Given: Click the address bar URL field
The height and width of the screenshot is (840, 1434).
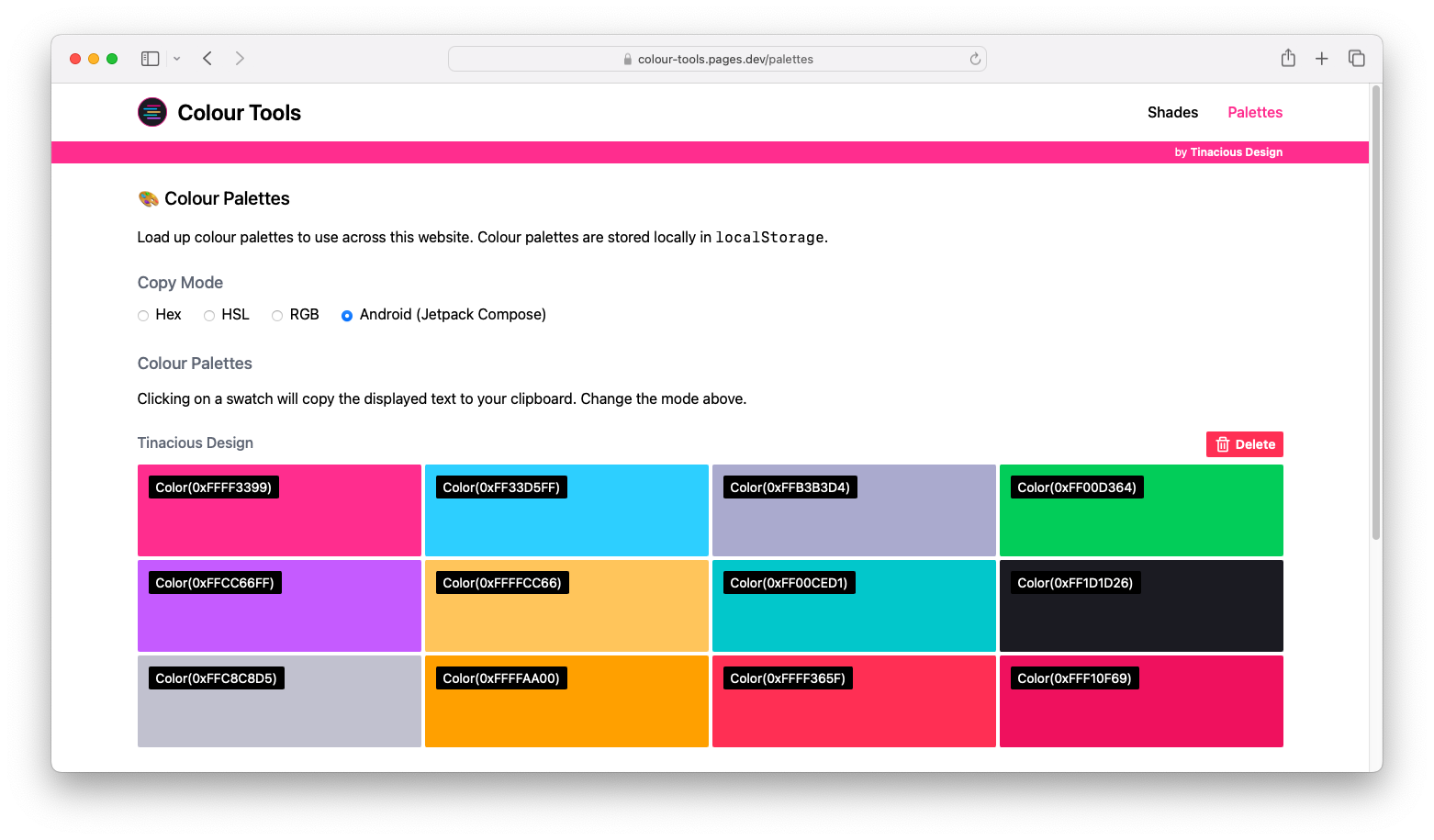Looking at the screenshot, I should [x=717, y=59].
